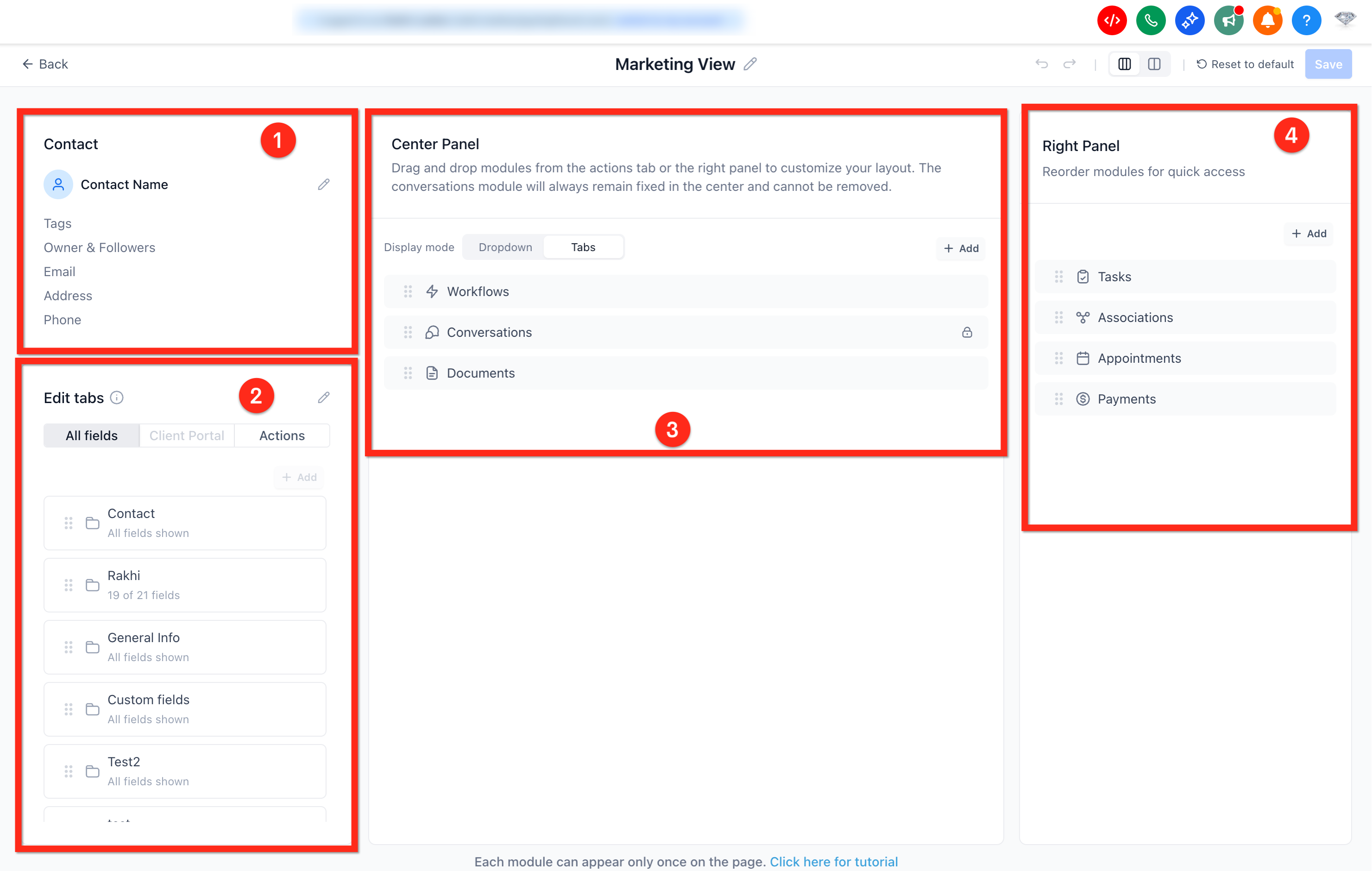The height and width of the screenshot is (871, 1372).
Task: Click the Save button
Action: point(1328,64)
